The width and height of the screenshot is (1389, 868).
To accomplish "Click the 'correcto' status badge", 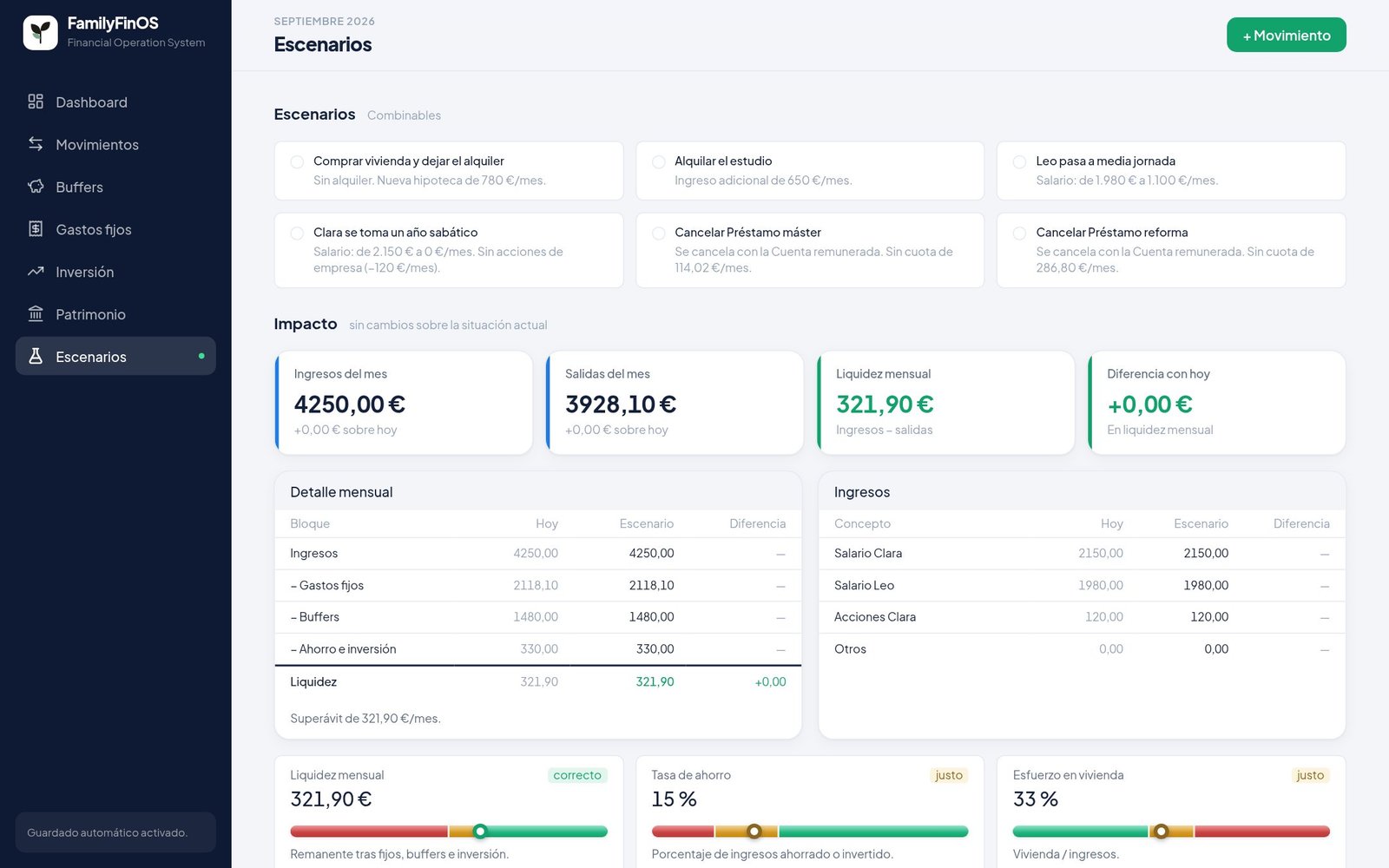I will [577, 775].
